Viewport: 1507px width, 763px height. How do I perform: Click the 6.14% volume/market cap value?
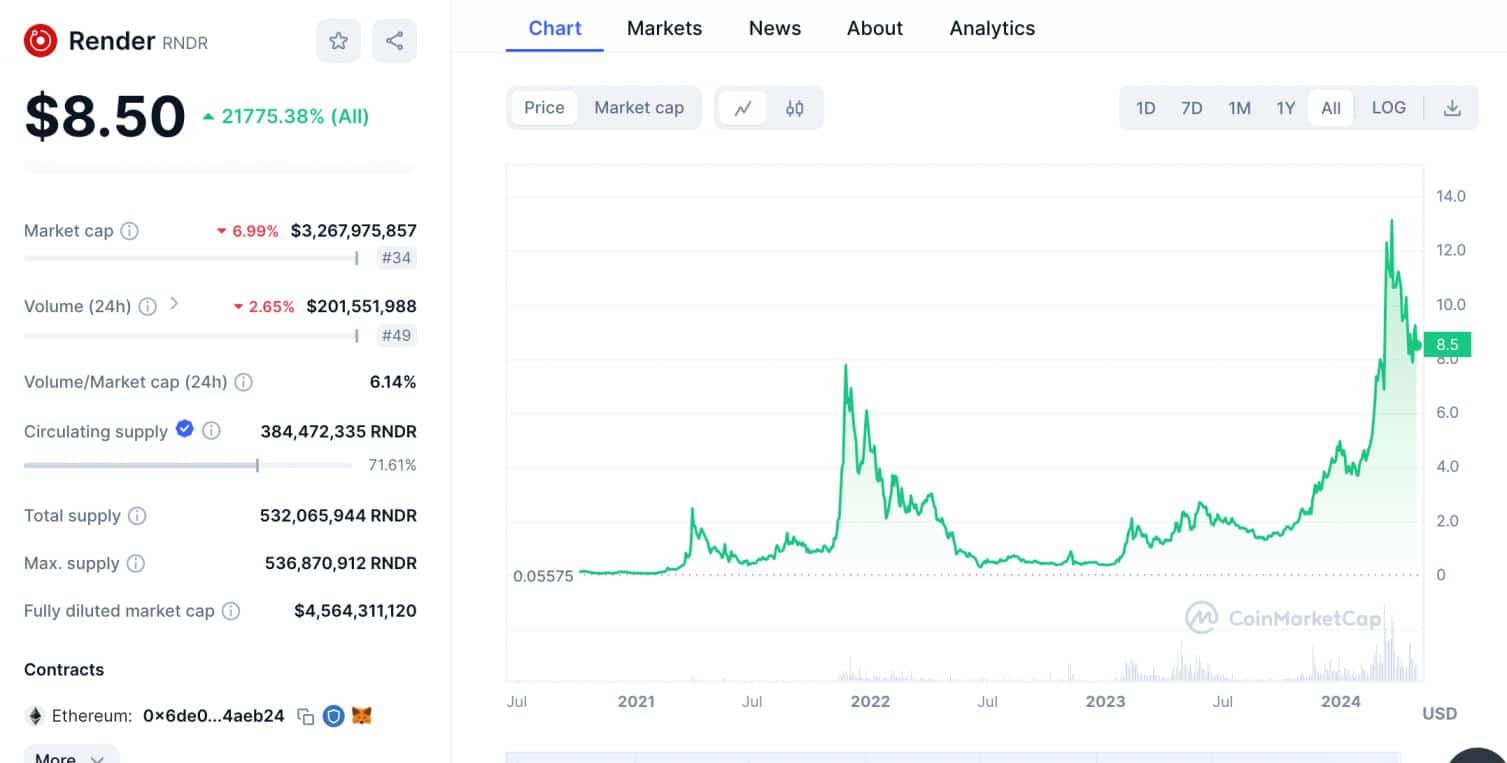pos(392,382)
